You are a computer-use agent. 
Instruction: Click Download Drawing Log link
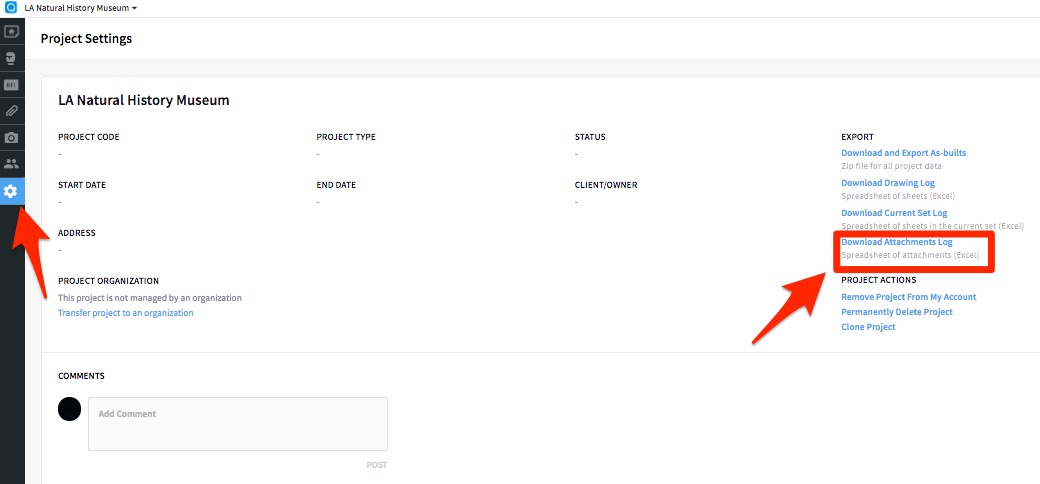point(887,183)
